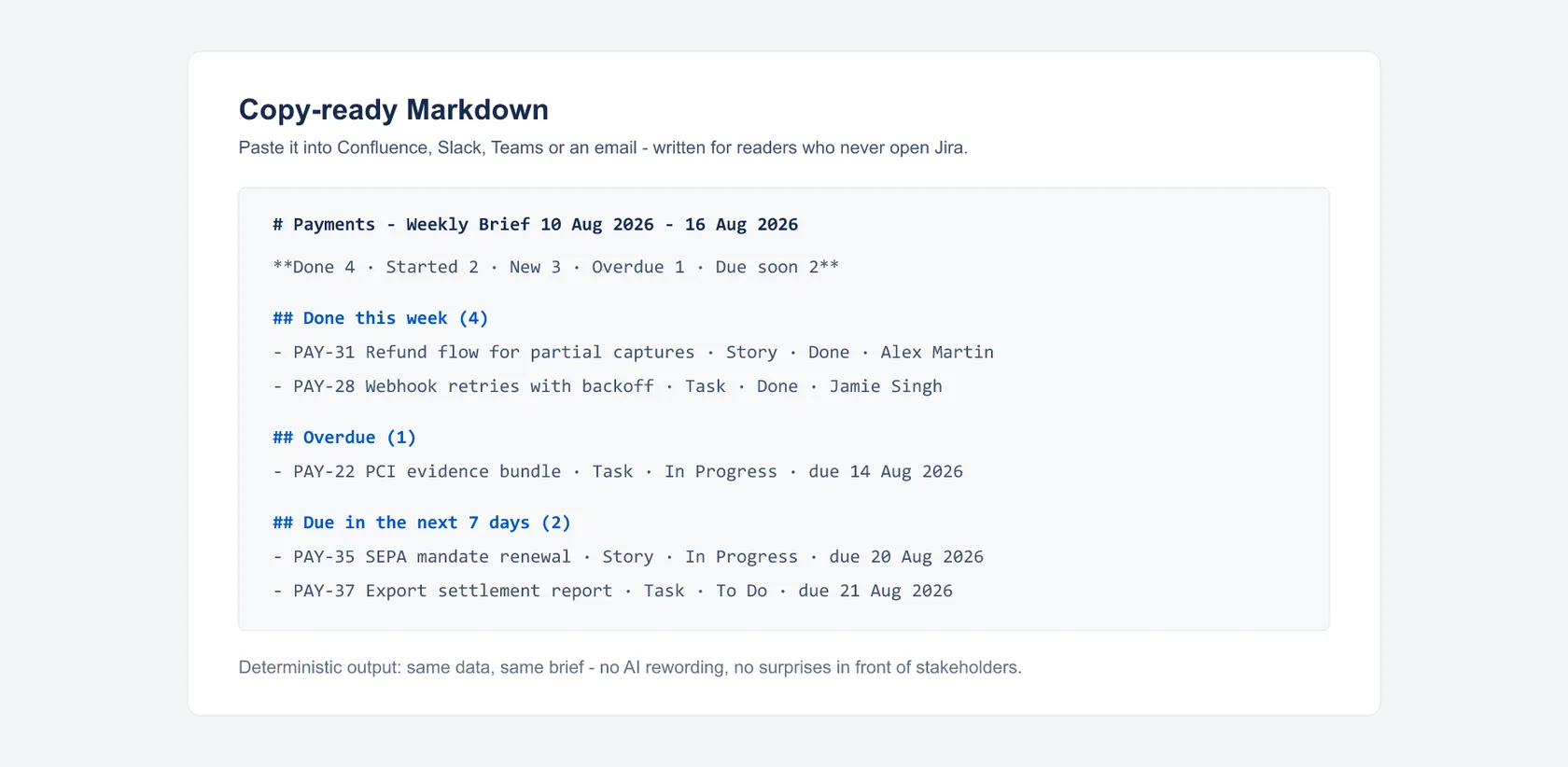Click the summary counts line starting with Done 4
The image size is (1568, 767).
point(555,267)
